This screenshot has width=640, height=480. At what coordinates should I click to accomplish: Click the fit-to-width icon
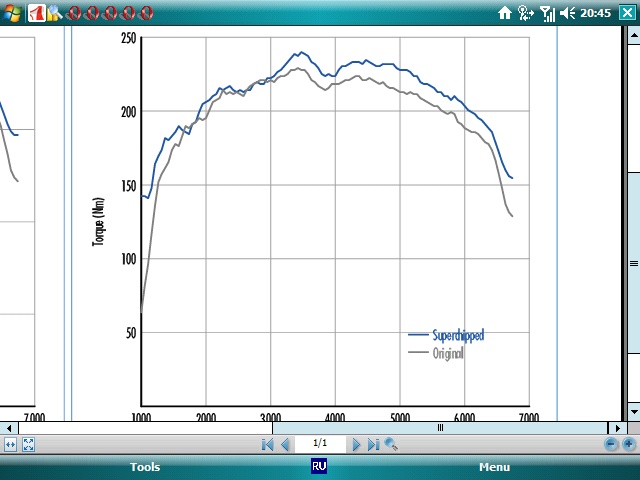(x=10, y=444)
